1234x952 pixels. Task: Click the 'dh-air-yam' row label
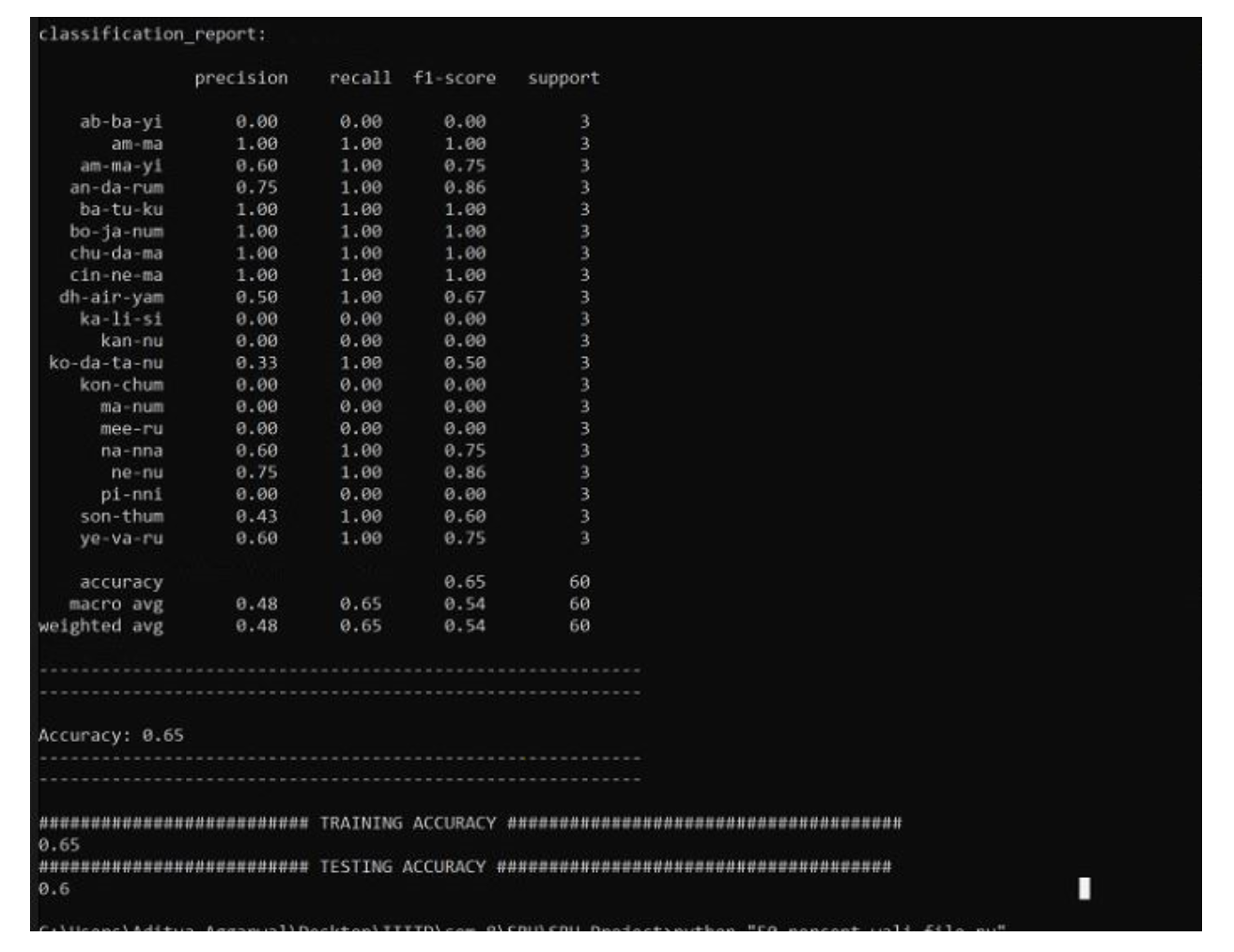[111, 298]
